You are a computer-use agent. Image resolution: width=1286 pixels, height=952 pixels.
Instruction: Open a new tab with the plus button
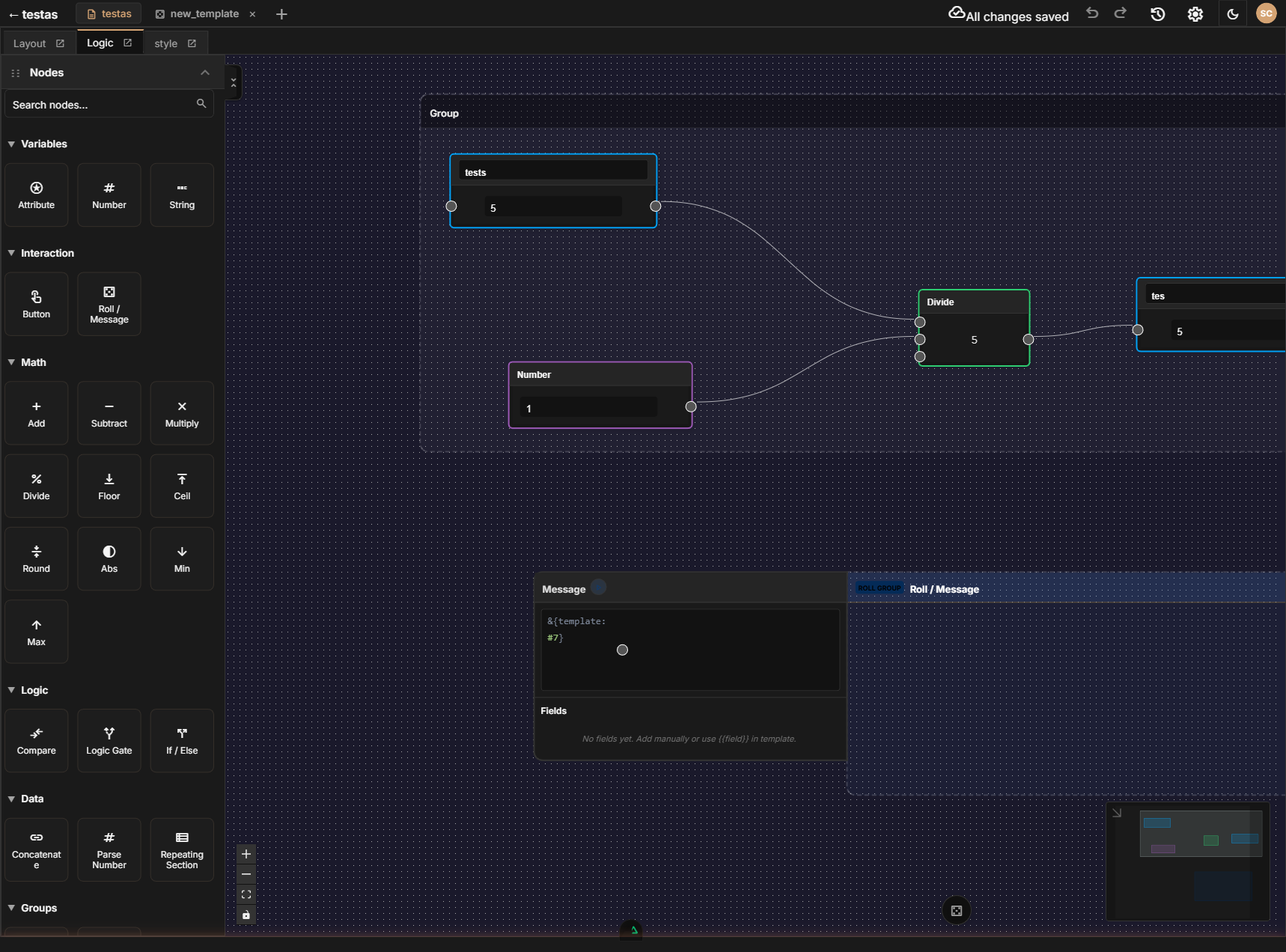coord(281,13)
